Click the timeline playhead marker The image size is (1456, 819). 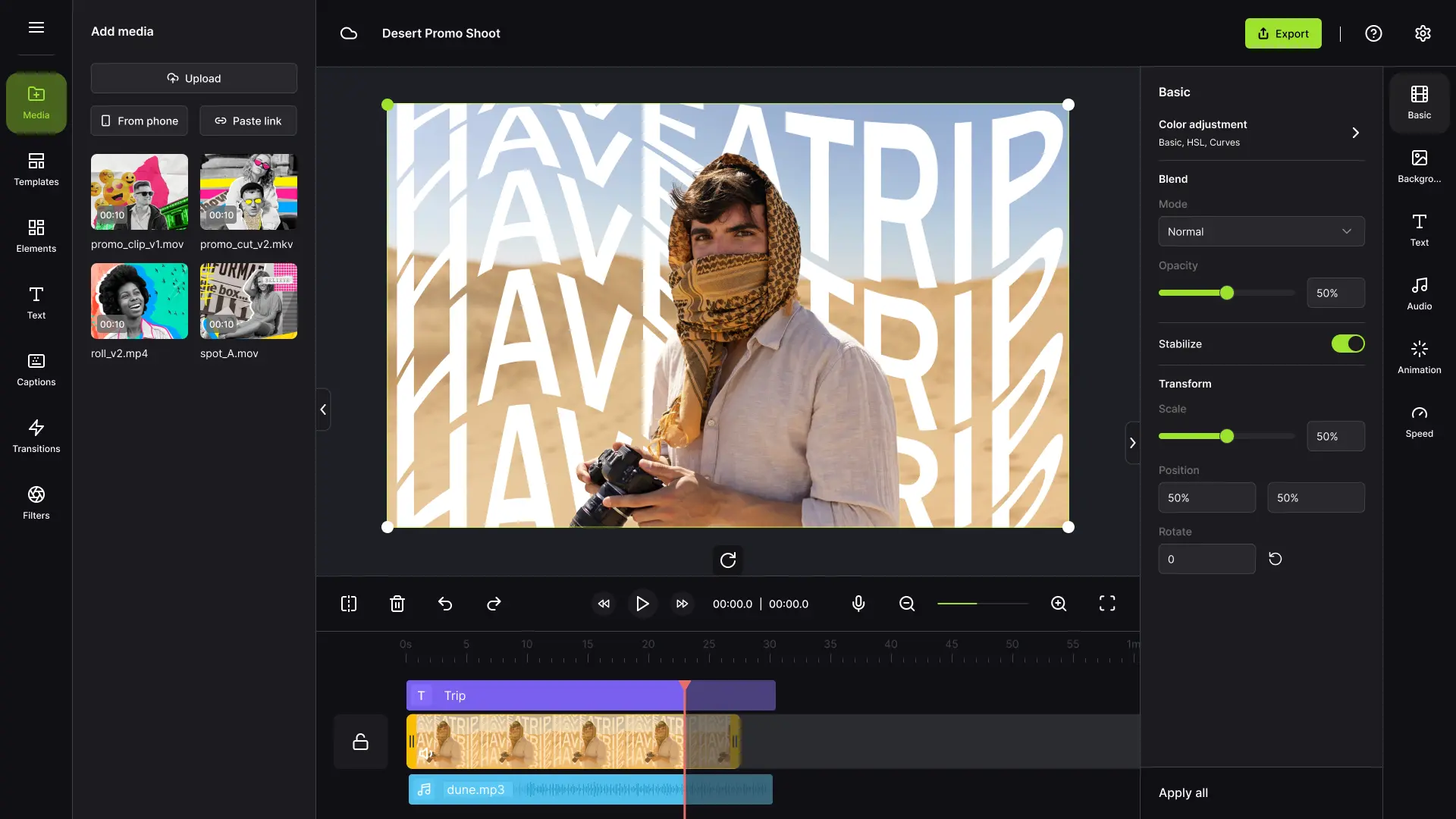[x=685, y=686]
